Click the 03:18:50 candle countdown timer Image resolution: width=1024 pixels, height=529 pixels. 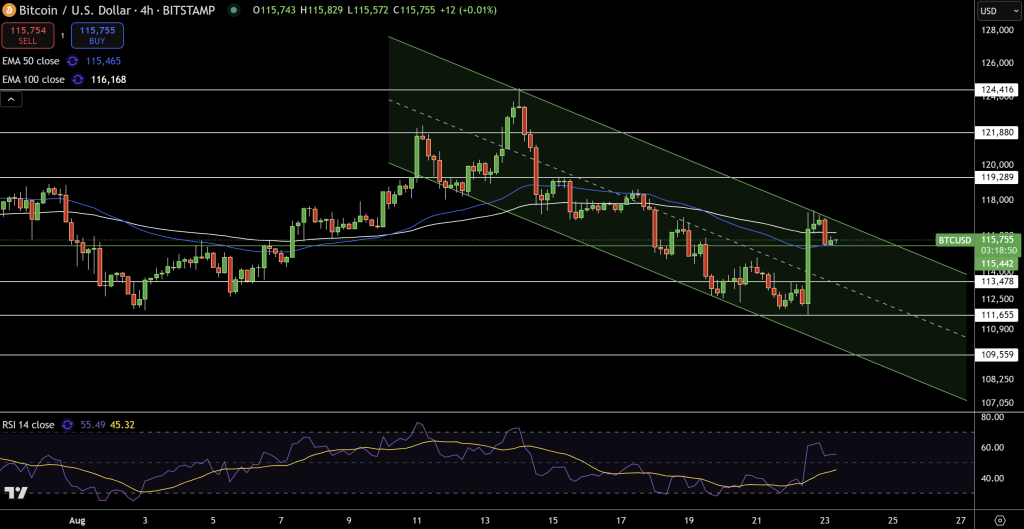(997, 250)
